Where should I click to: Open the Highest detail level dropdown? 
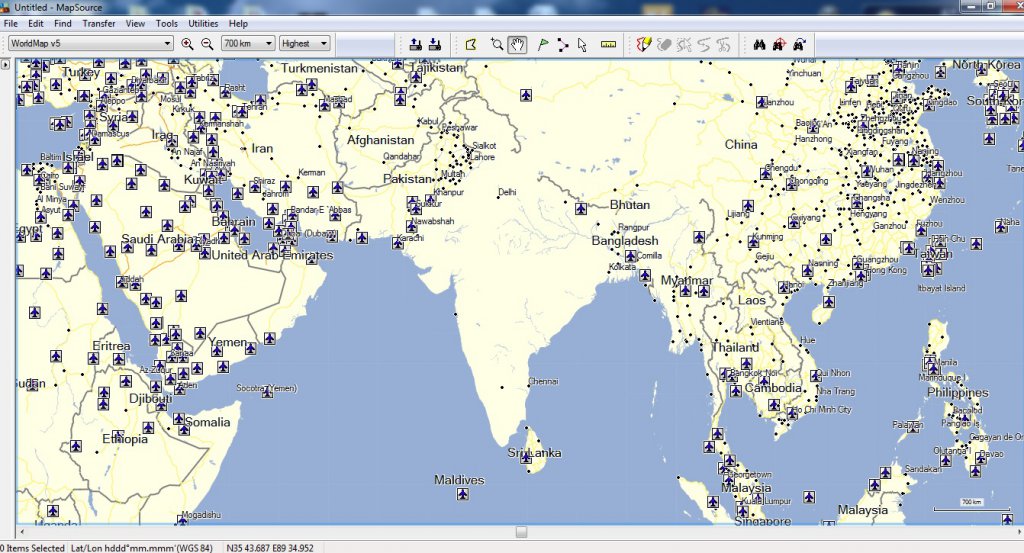coord(325,44)
